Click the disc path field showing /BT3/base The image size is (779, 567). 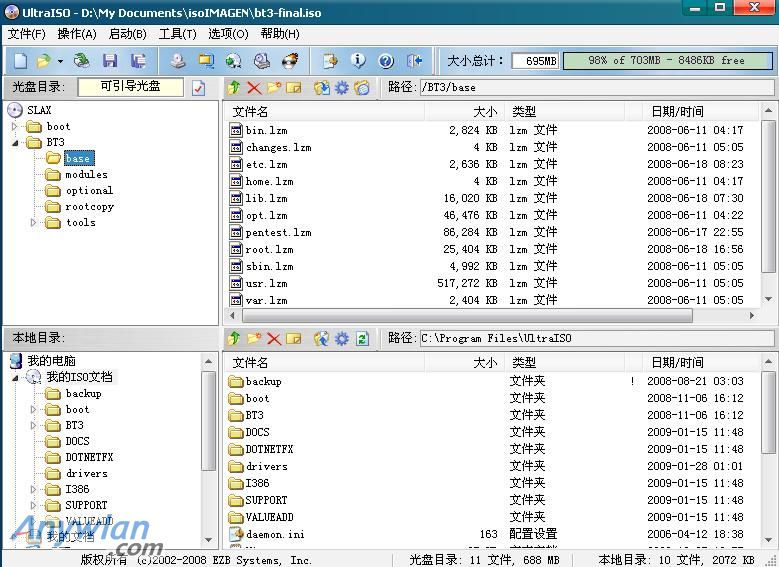[x=595, y=88]
